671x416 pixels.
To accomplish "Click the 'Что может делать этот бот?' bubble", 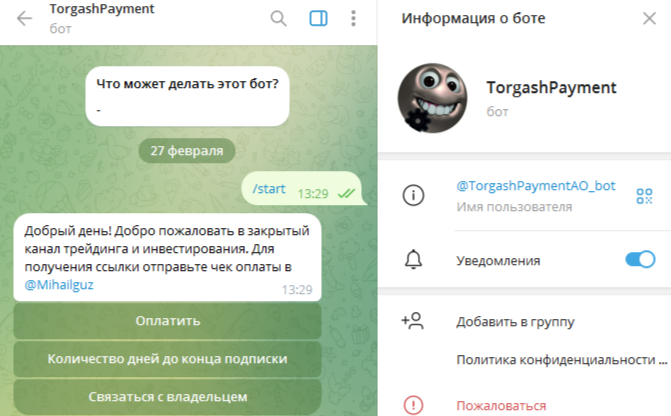I will coord(187,96).
